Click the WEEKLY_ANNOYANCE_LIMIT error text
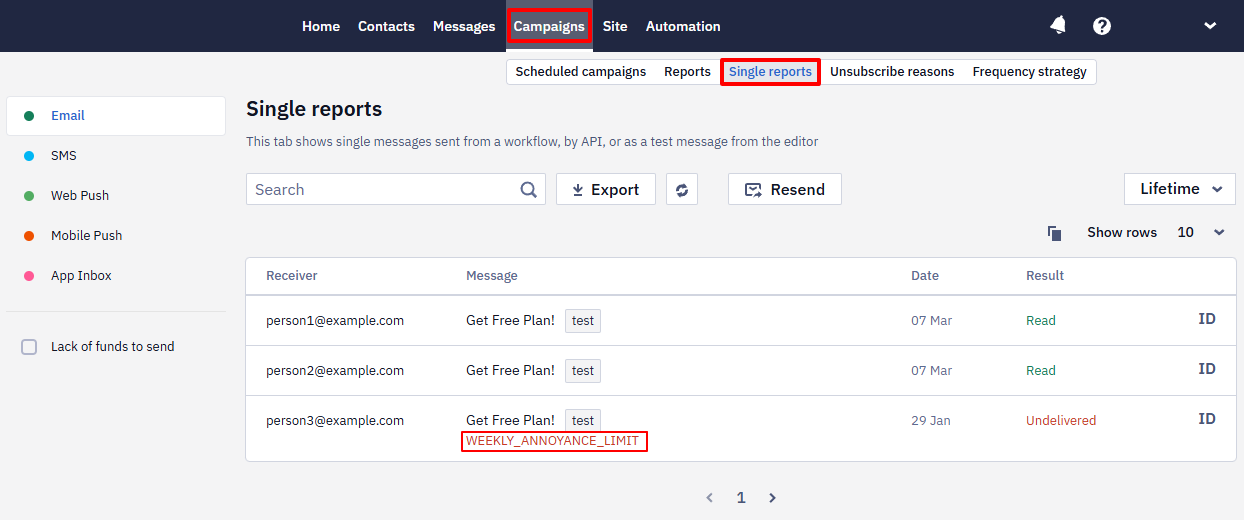This screenshot has width=1244, height=520. pyautogui.click(x=552, y=441)
